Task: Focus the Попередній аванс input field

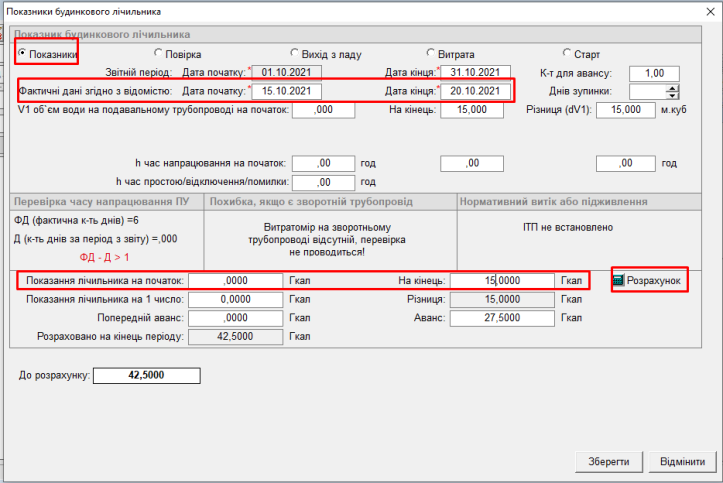Action: [x=236, y=317]
